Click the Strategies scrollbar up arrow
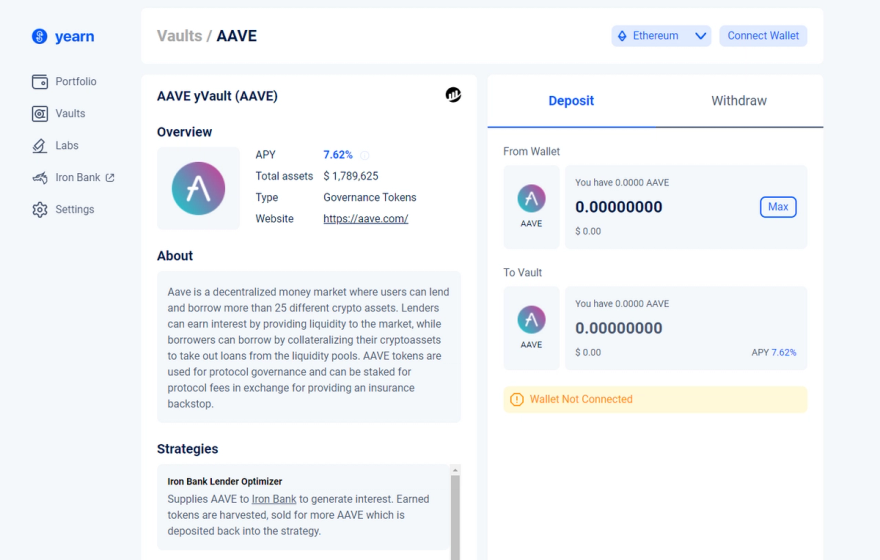The width and height of the screenshot is (880, 560). (x=455, y=470)
